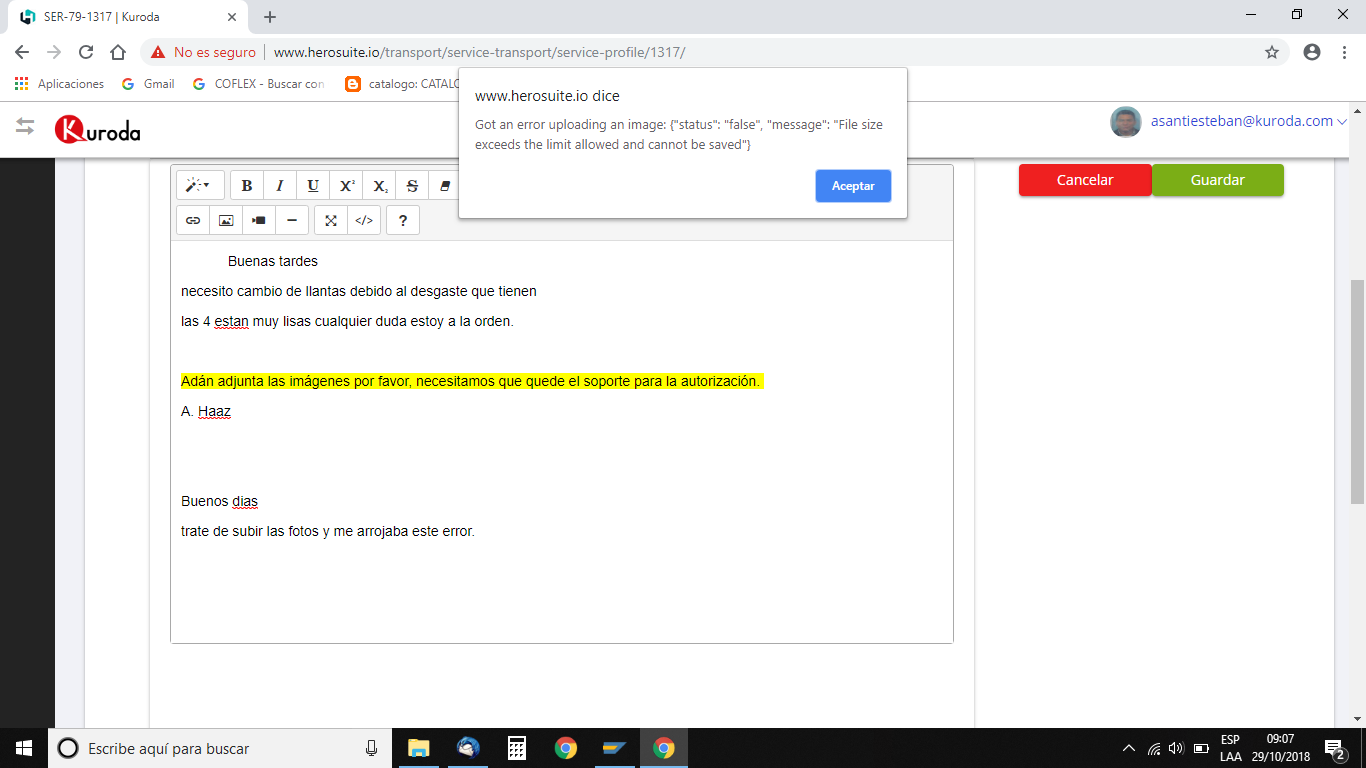Insert a video with the video icon
Screen dimensions: 1366x768
point(259,220)
